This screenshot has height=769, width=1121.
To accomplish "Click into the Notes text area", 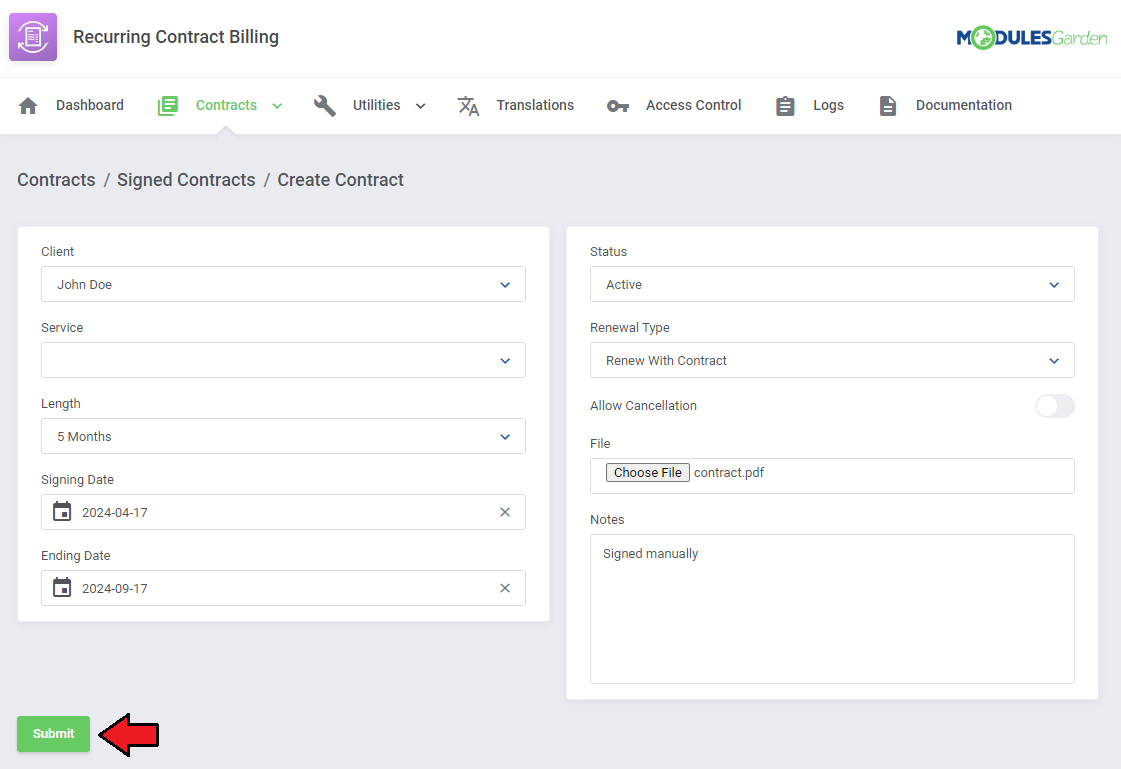I will pos(832,609).
